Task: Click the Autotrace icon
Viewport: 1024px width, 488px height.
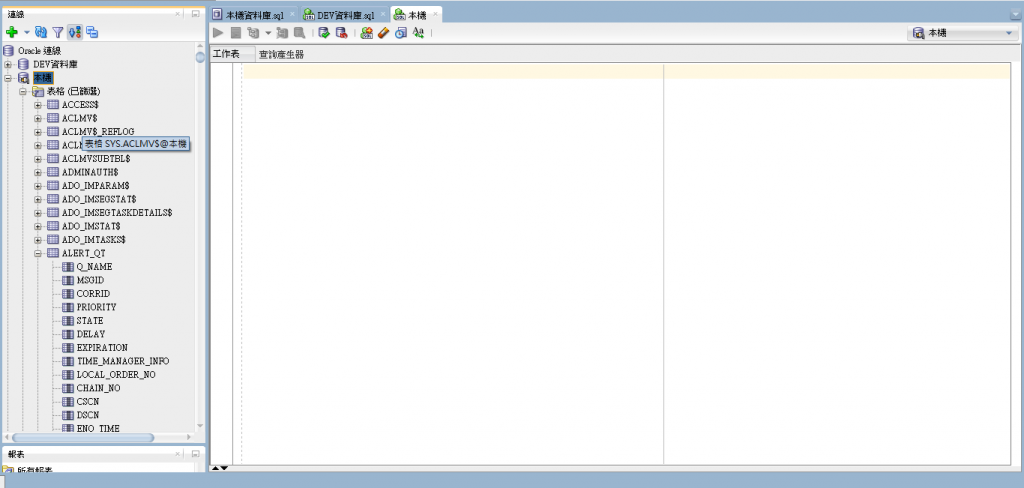Action: point(282,33)
